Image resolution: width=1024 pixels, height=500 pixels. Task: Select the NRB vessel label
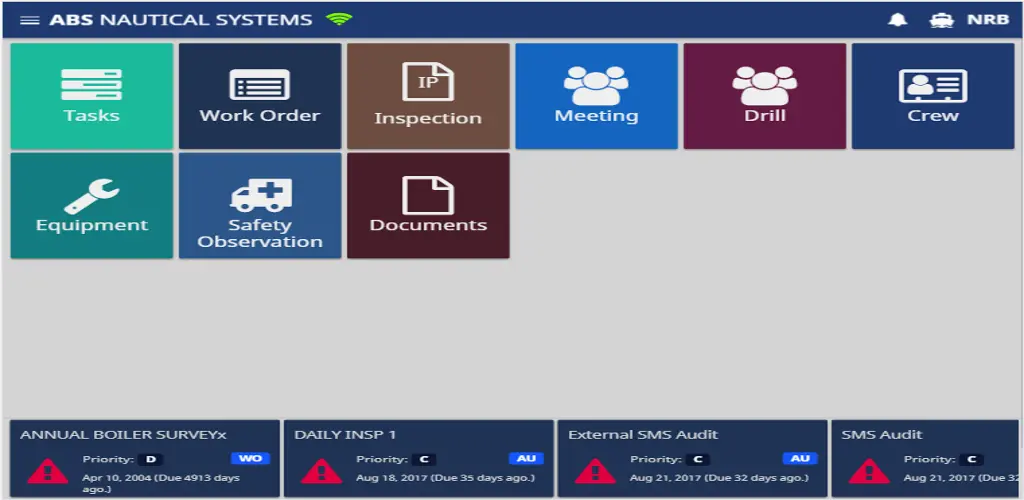pos(988,20)
